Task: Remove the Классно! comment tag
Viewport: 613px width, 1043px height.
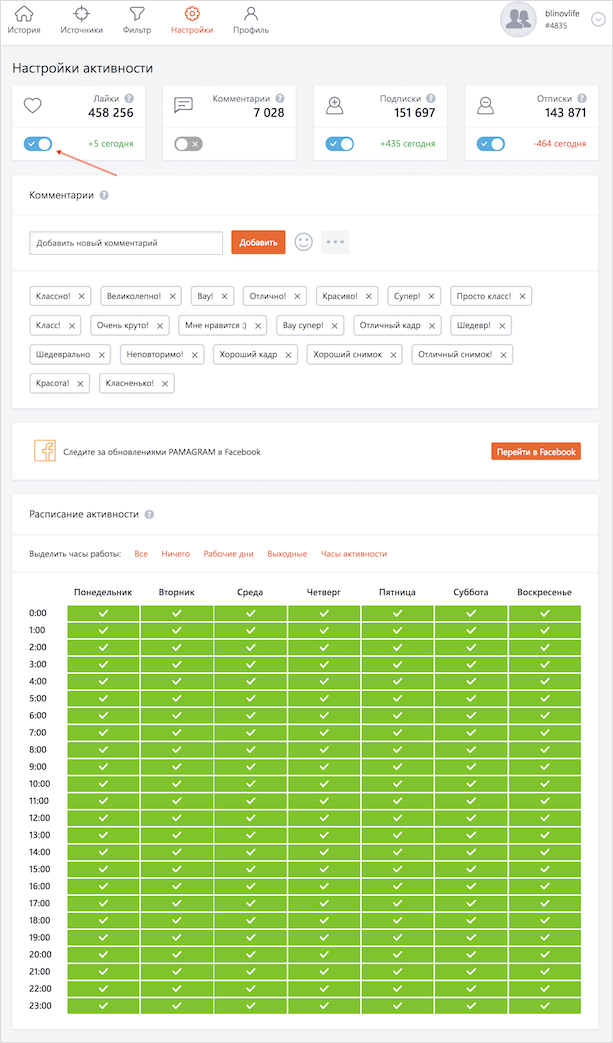Action: coord(82,296)
